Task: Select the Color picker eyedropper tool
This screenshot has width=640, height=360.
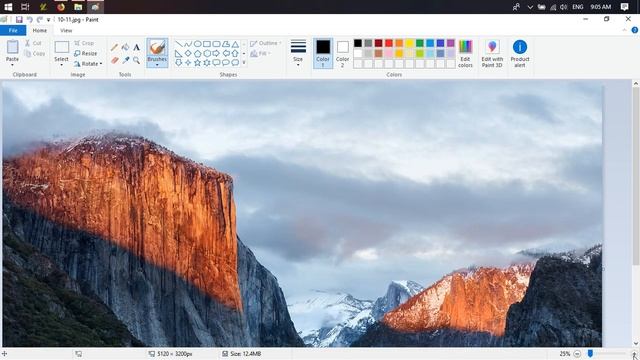Action: pyautogui.click(x=126, y=60)
